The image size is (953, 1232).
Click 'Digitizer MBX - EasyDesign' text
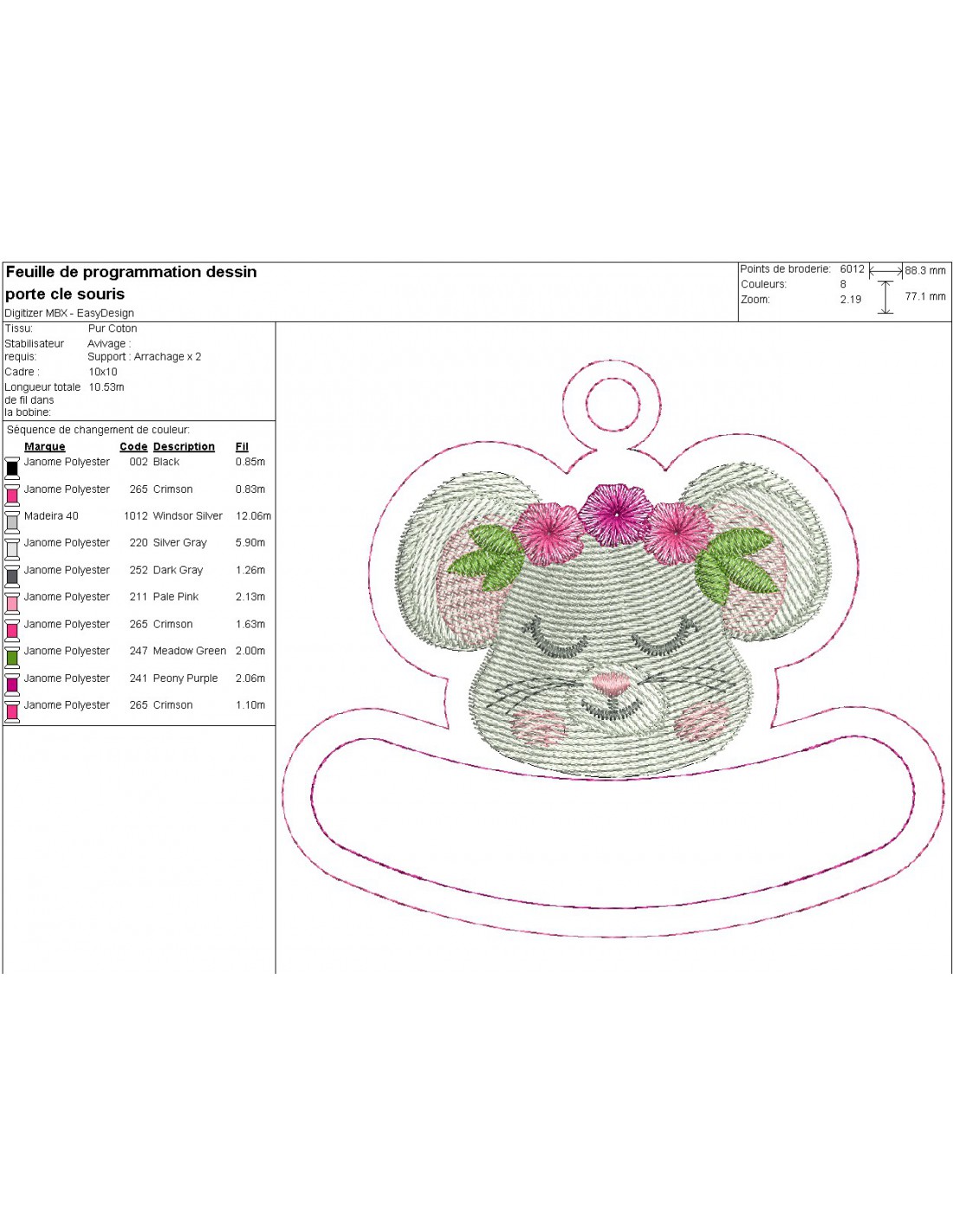click(x=69, y=314)
